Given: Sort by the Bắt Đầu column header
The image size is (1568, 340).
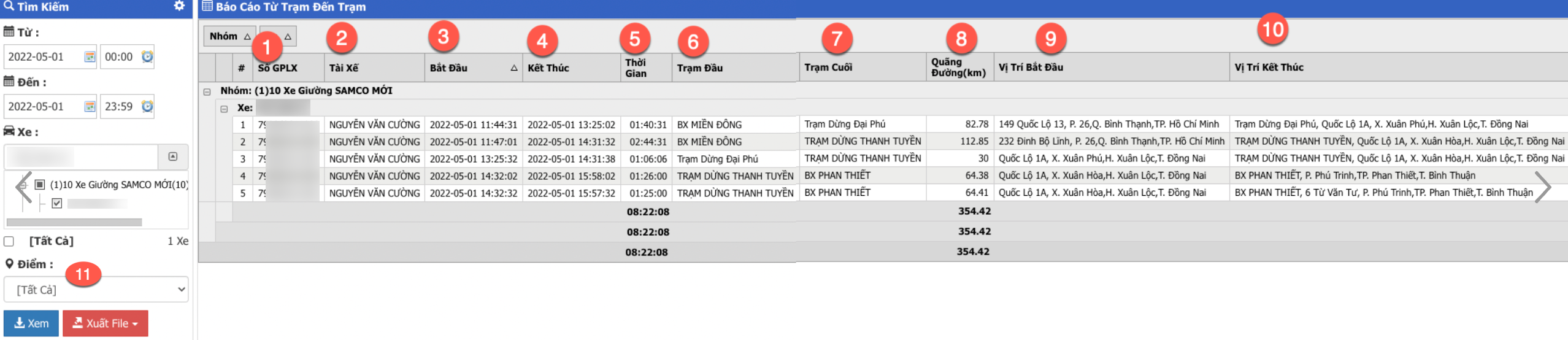Looking at the screenshot, I should (x=474, y=68).
